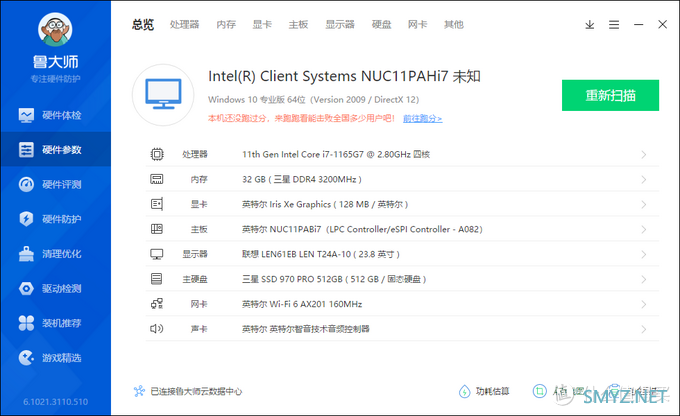This screenshot has width=680, height=416.
Task: Click the 鲁大师 mascot avatar logo
Action: pyautogui.click(x=55, y=29)
